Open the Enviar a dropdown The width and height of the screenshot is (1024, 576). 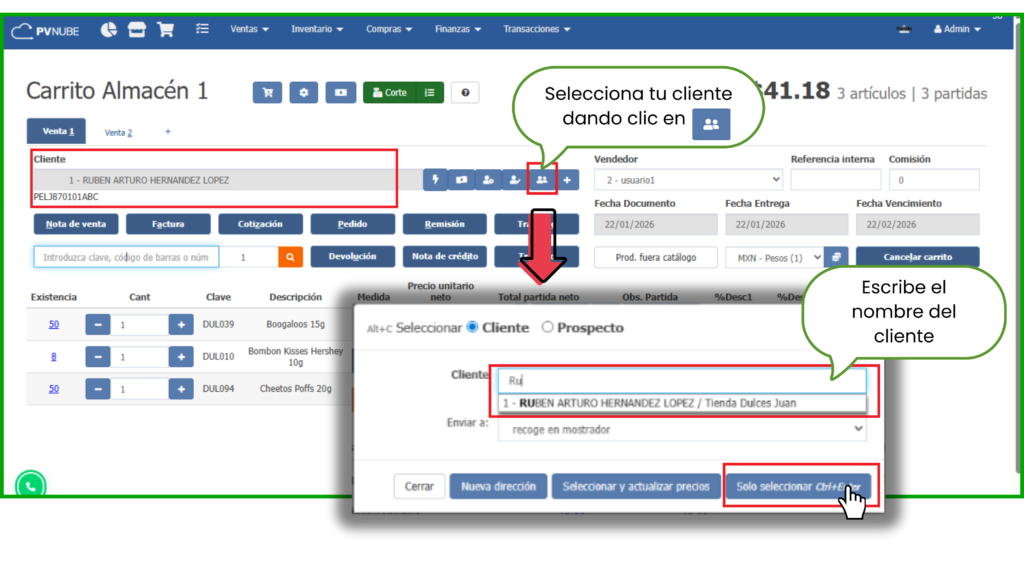681,428
